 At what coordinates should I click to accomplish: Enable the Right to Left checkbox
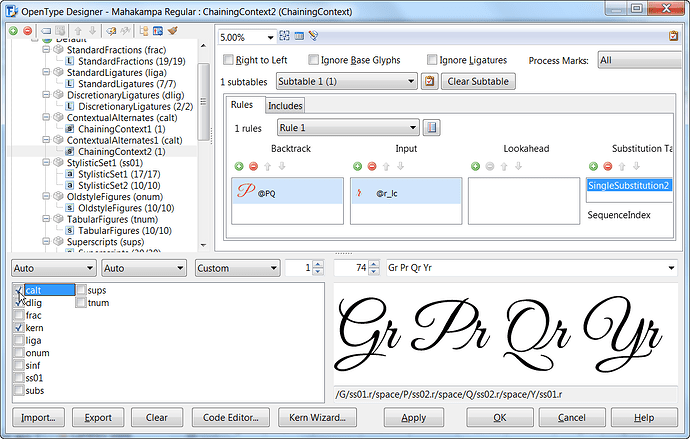click(229, 60)
